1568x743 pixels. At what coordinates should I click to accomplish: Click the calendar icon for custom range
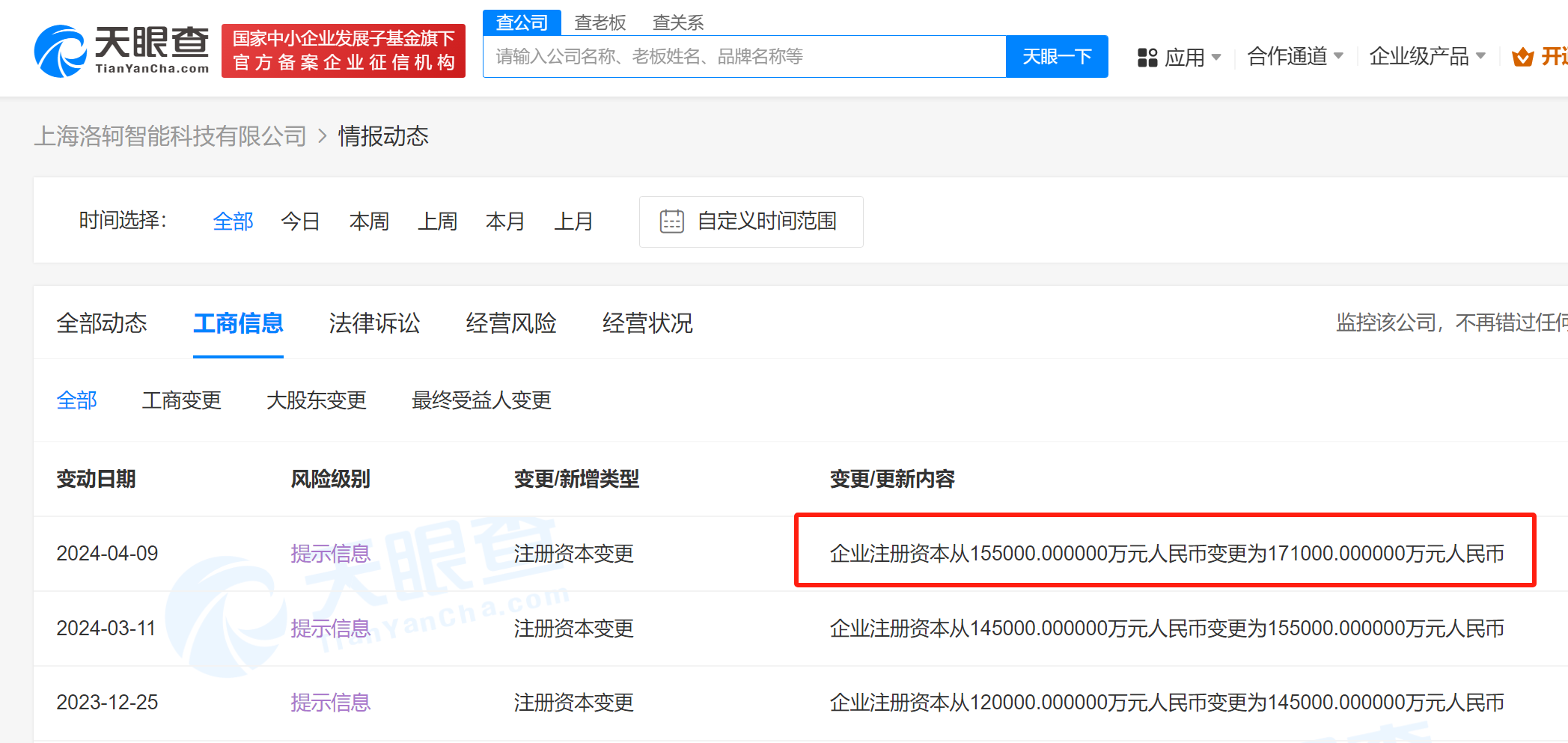click(x=671, y=221)
